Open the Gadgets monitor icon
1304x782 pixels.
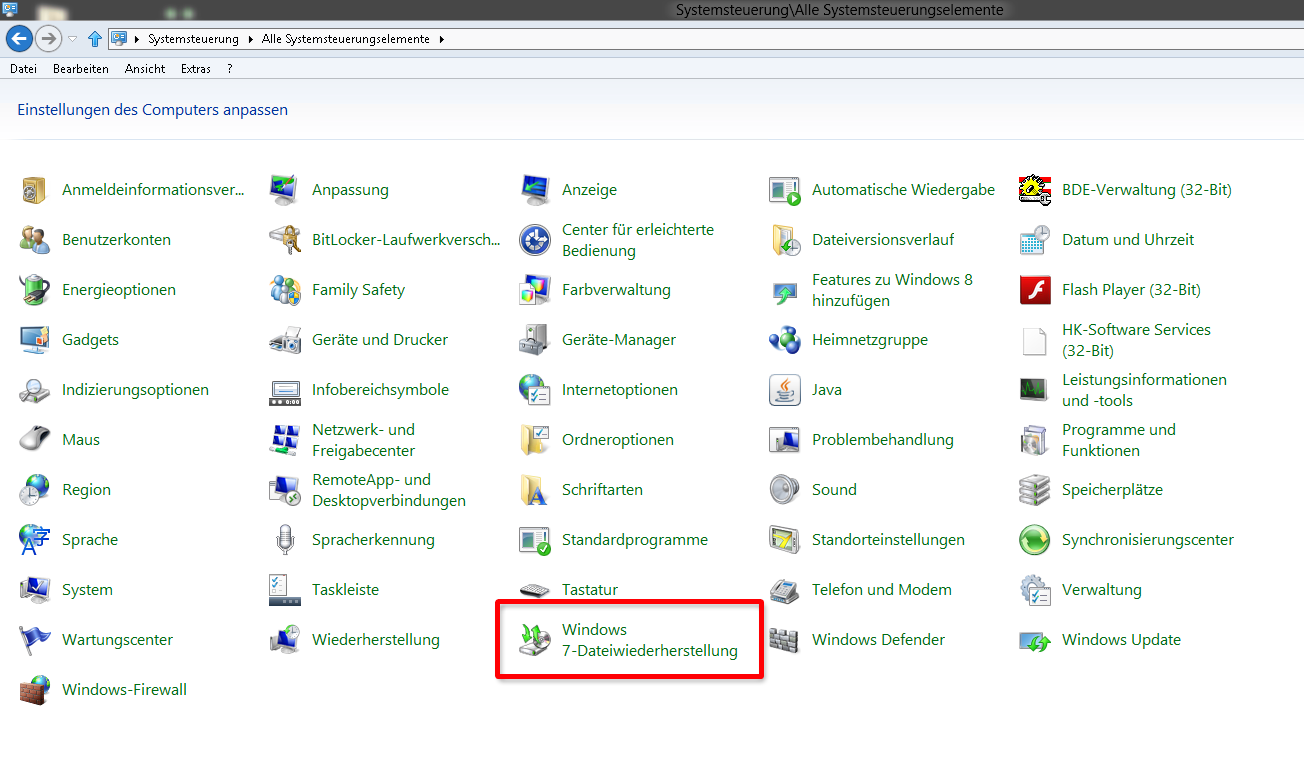click(35, 340)
